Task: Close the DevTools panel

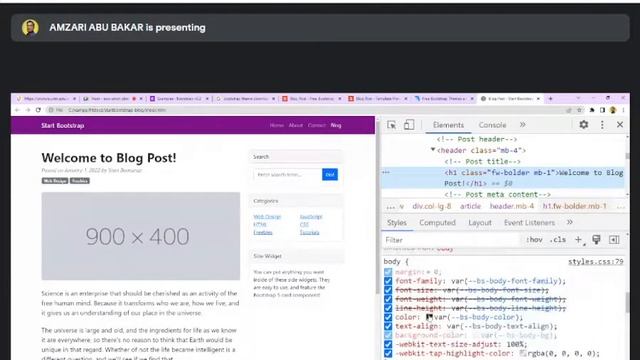Action: coord(620,124)
